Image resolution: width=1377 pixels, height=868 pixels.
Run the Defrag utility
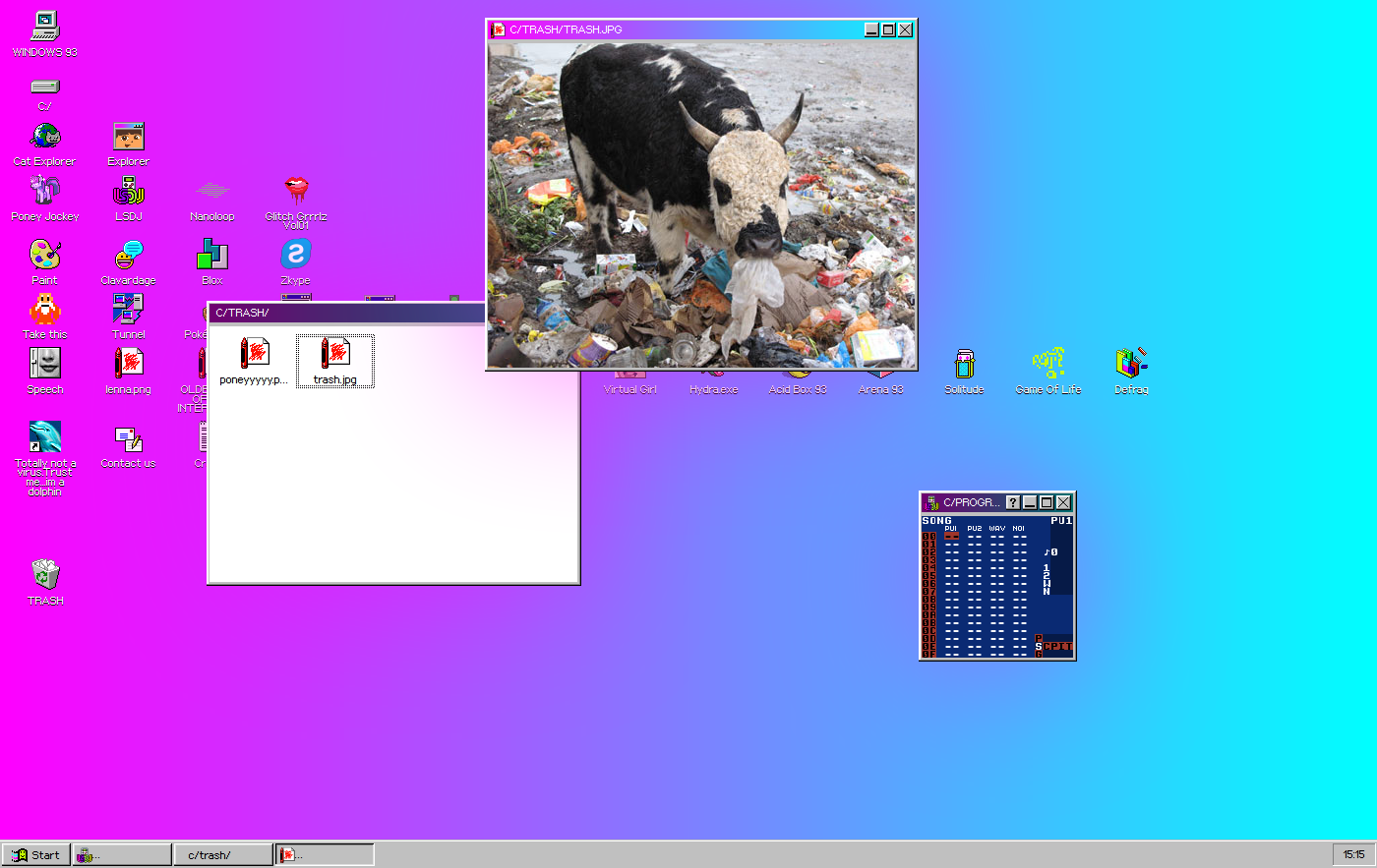[x=1130, y=364]
